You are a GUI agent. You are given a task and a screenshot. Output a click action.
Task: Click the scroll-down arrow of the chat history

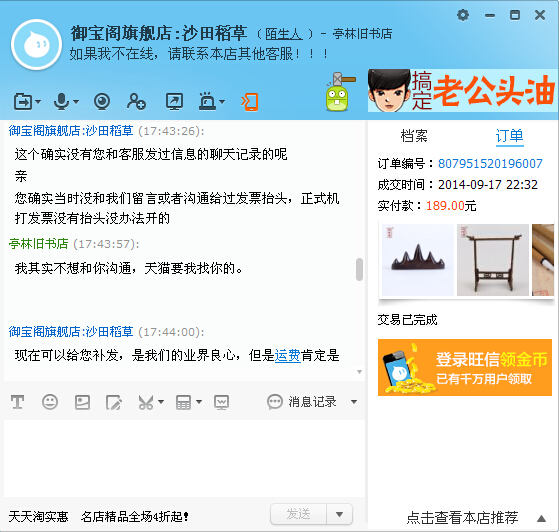click(359, 372)
